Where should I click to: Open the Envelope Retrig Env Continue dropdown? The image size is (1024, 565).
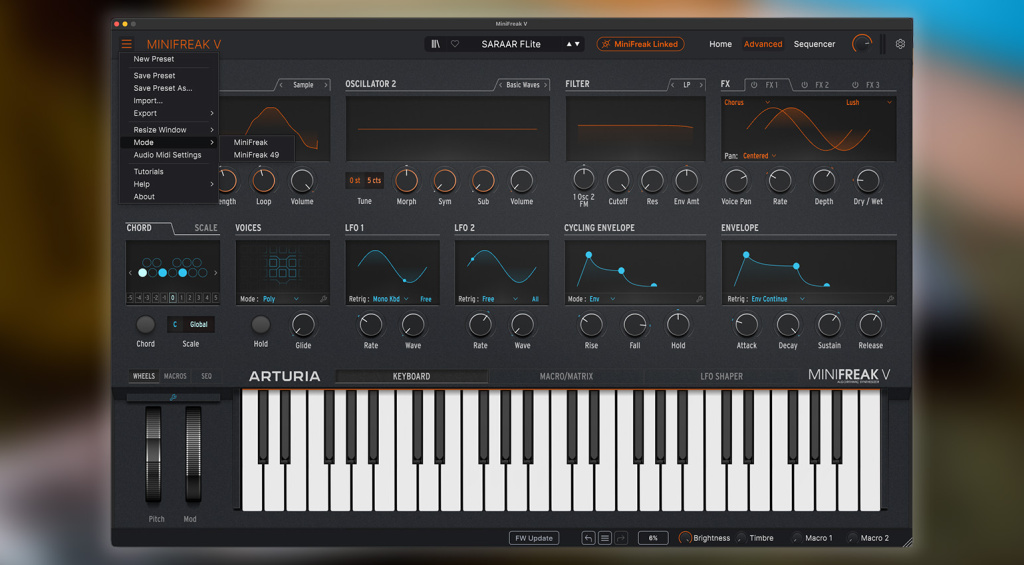point(778,299)
